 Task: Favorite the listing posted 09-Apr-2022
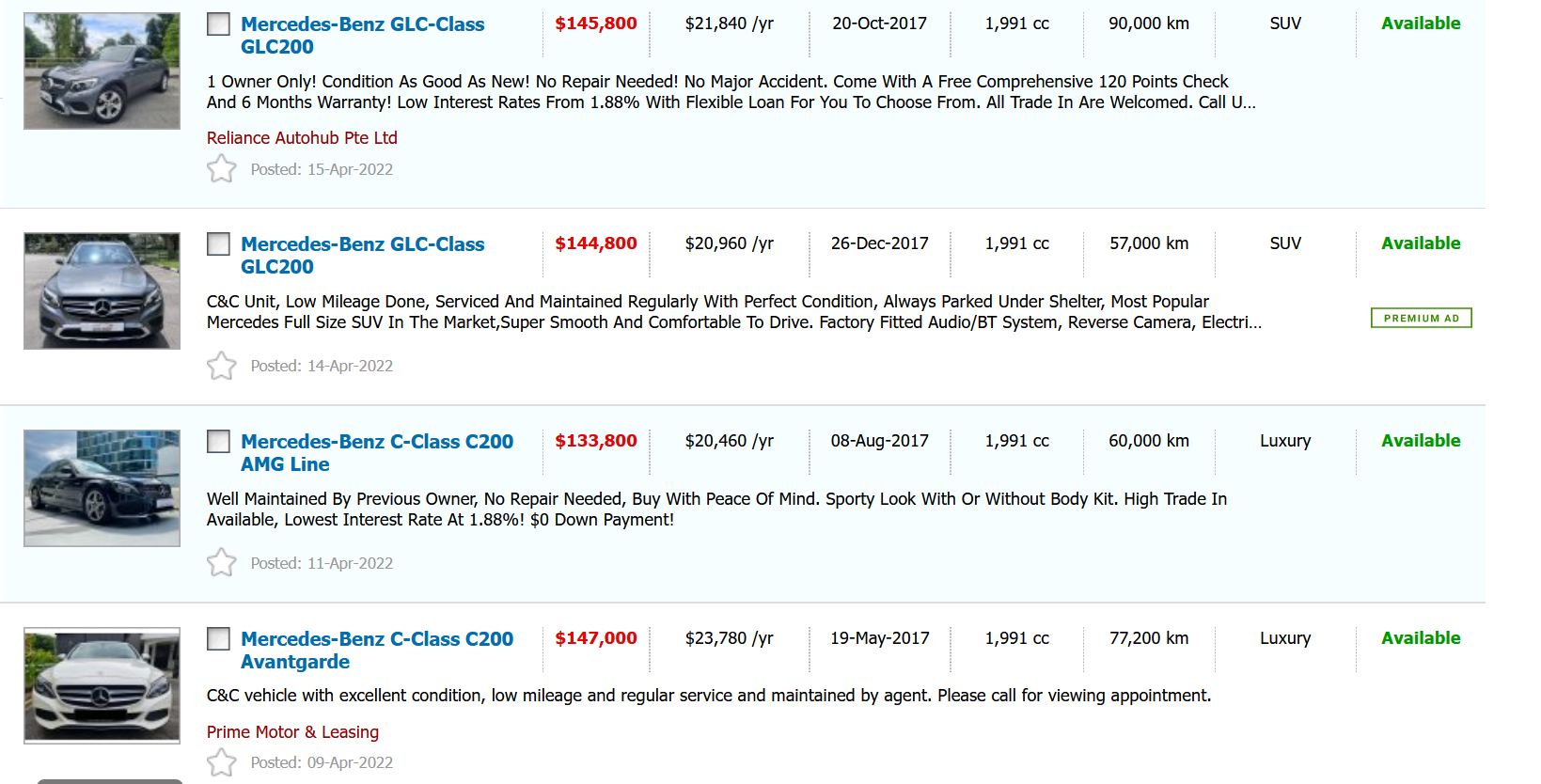(x=222, y=762)
